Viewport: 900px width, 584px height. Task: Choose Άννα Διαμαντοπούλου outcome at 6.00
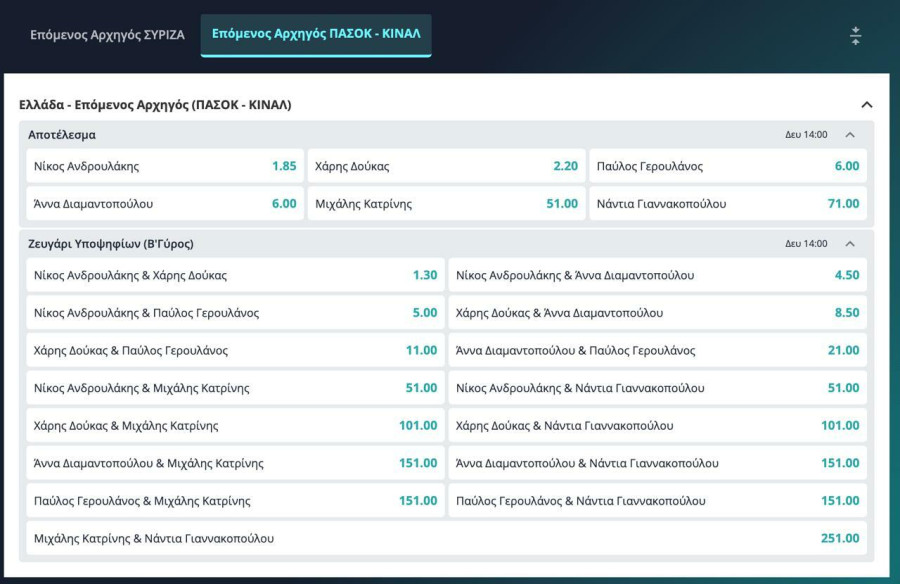click(x=165, y=204)
